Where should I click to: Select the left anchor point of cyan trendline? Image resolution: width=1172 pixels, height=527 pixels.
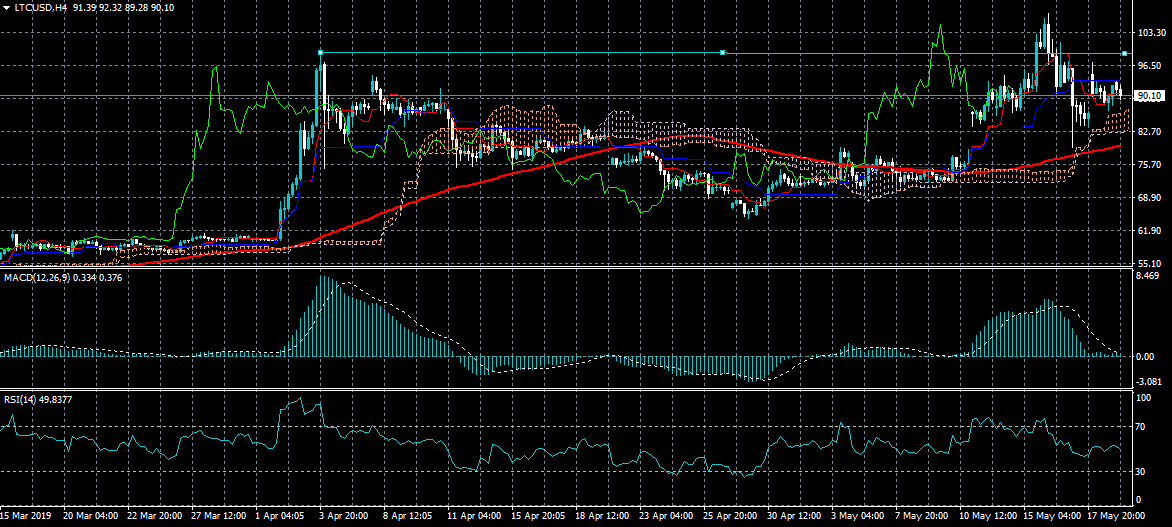pos(320,52)
